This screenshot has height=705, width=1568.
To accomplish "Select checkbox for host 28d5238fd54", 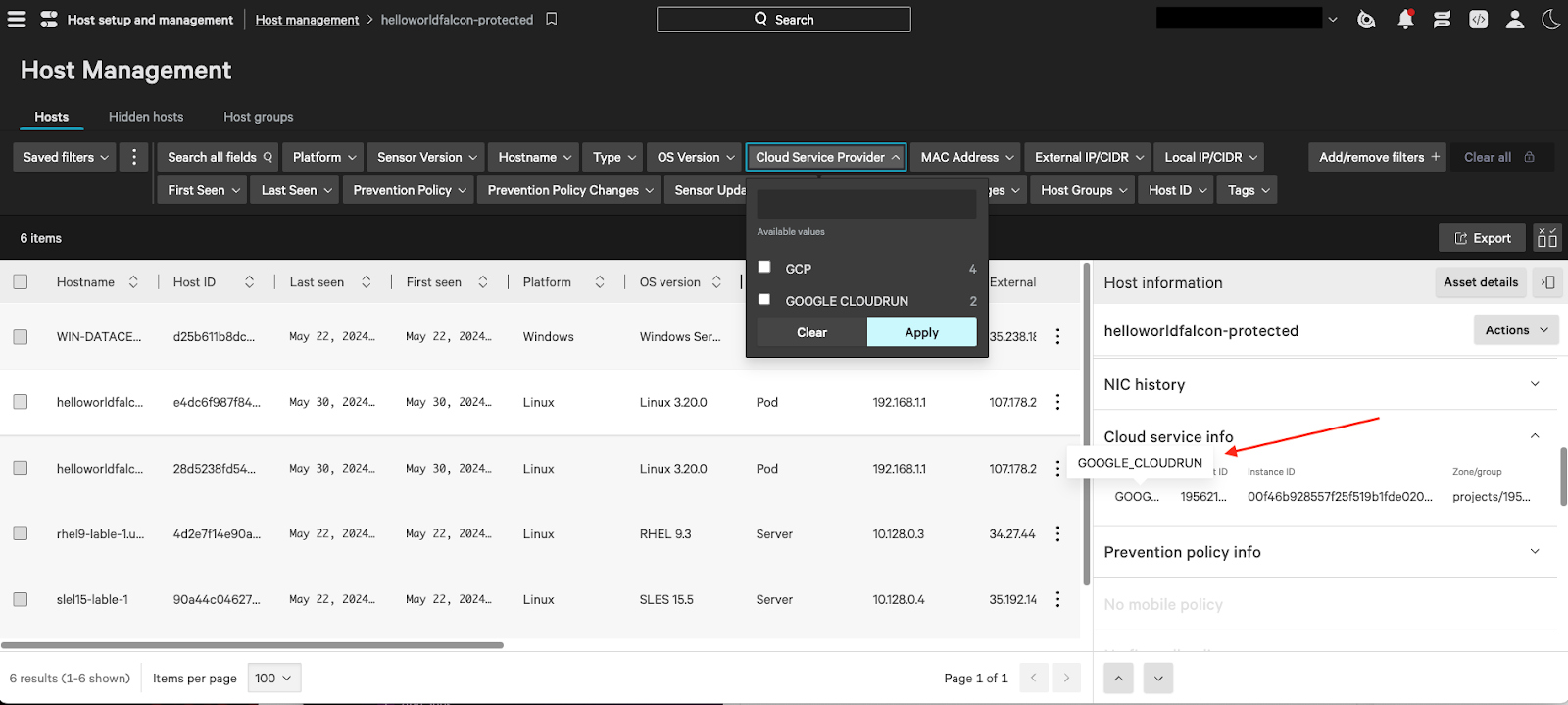I will [21, 469].
